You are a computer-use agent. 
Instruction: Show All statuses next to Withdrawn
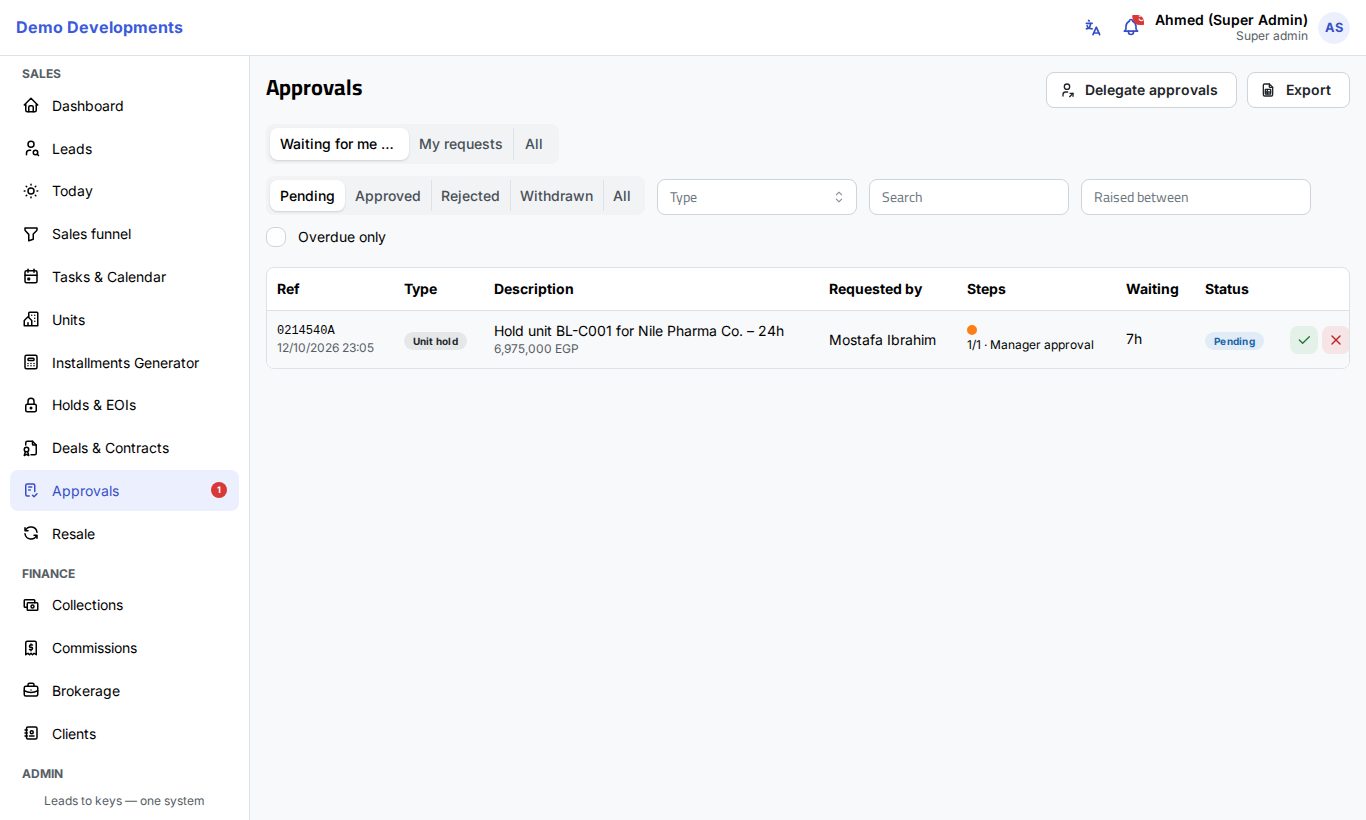[622, 196]
